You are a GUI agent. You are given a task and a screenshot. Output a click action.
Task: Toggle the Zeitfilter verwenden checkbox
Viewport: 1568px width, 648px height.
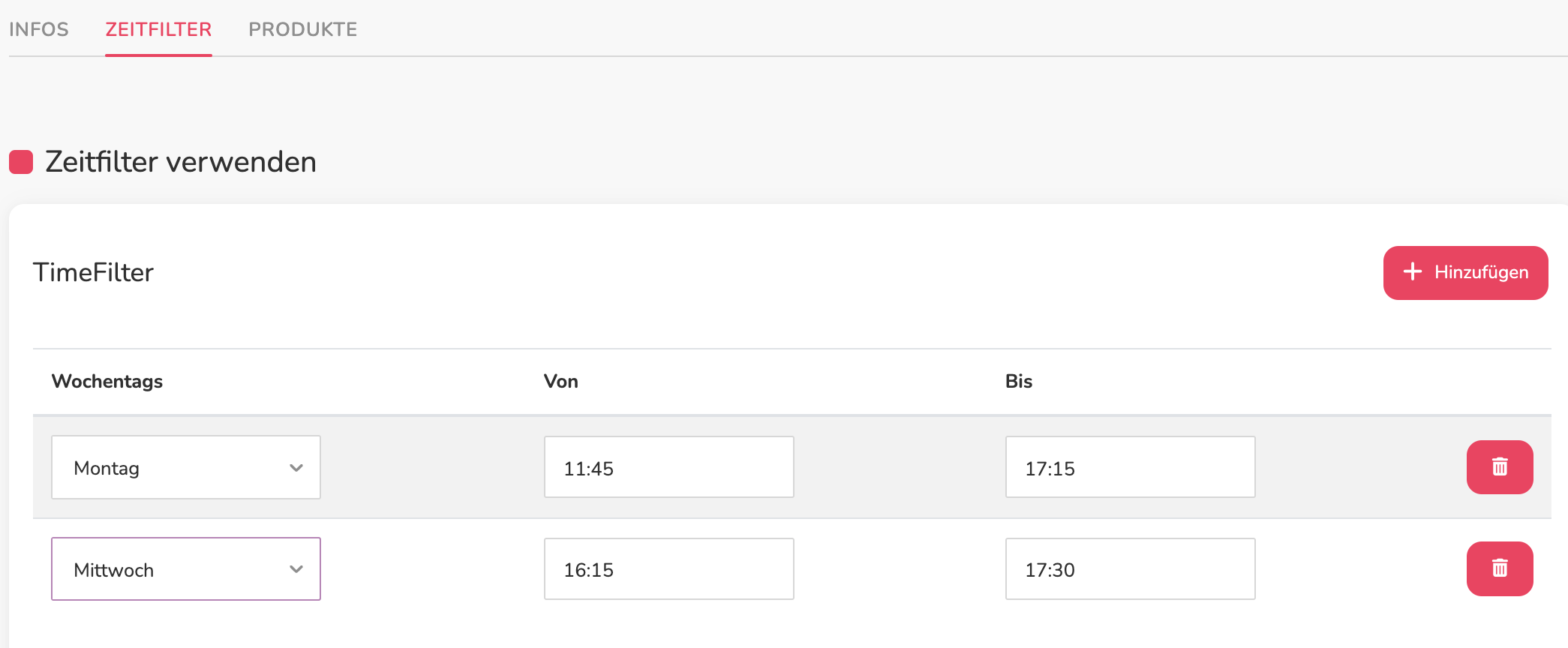[21, 162]
